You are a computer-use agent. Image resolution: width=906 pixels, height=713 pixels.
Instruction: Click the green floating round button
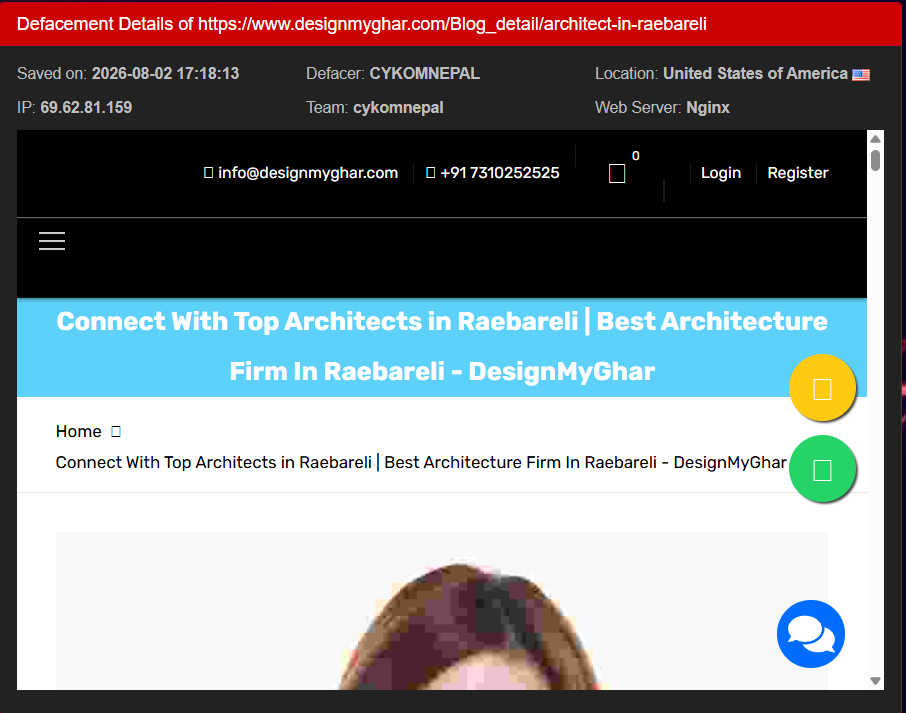pos(822,469)
